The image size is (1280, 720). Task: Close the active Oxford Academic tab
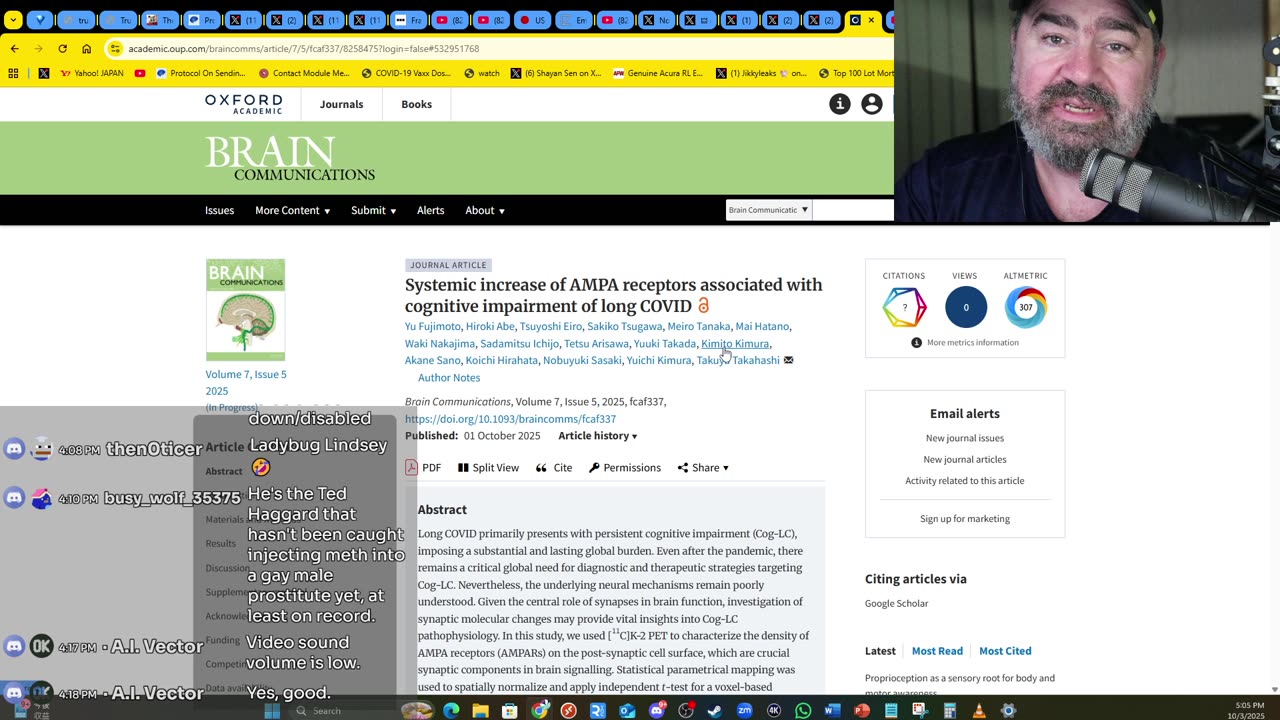(871, 20)
